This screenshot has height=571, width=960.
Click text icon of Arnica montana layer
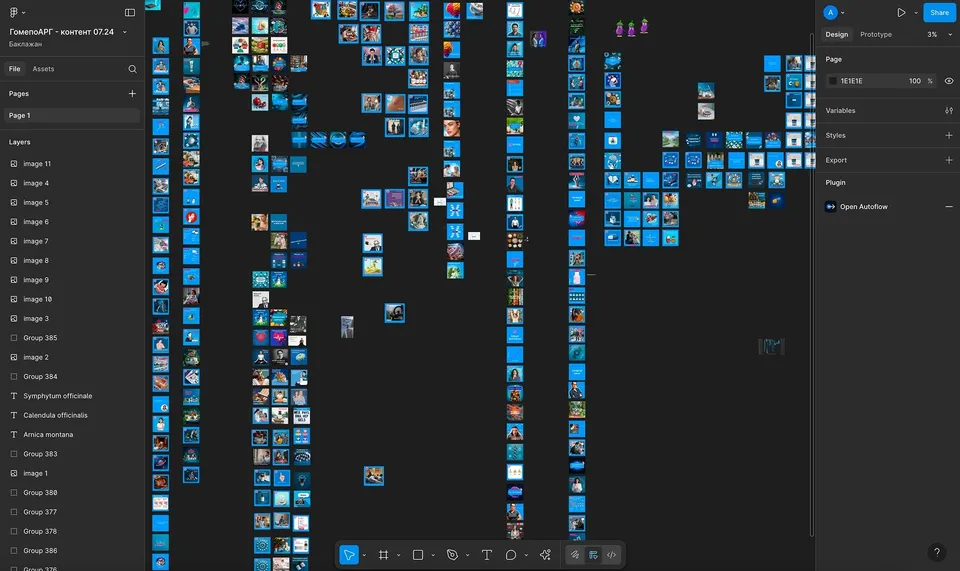(x=14, y=435)
